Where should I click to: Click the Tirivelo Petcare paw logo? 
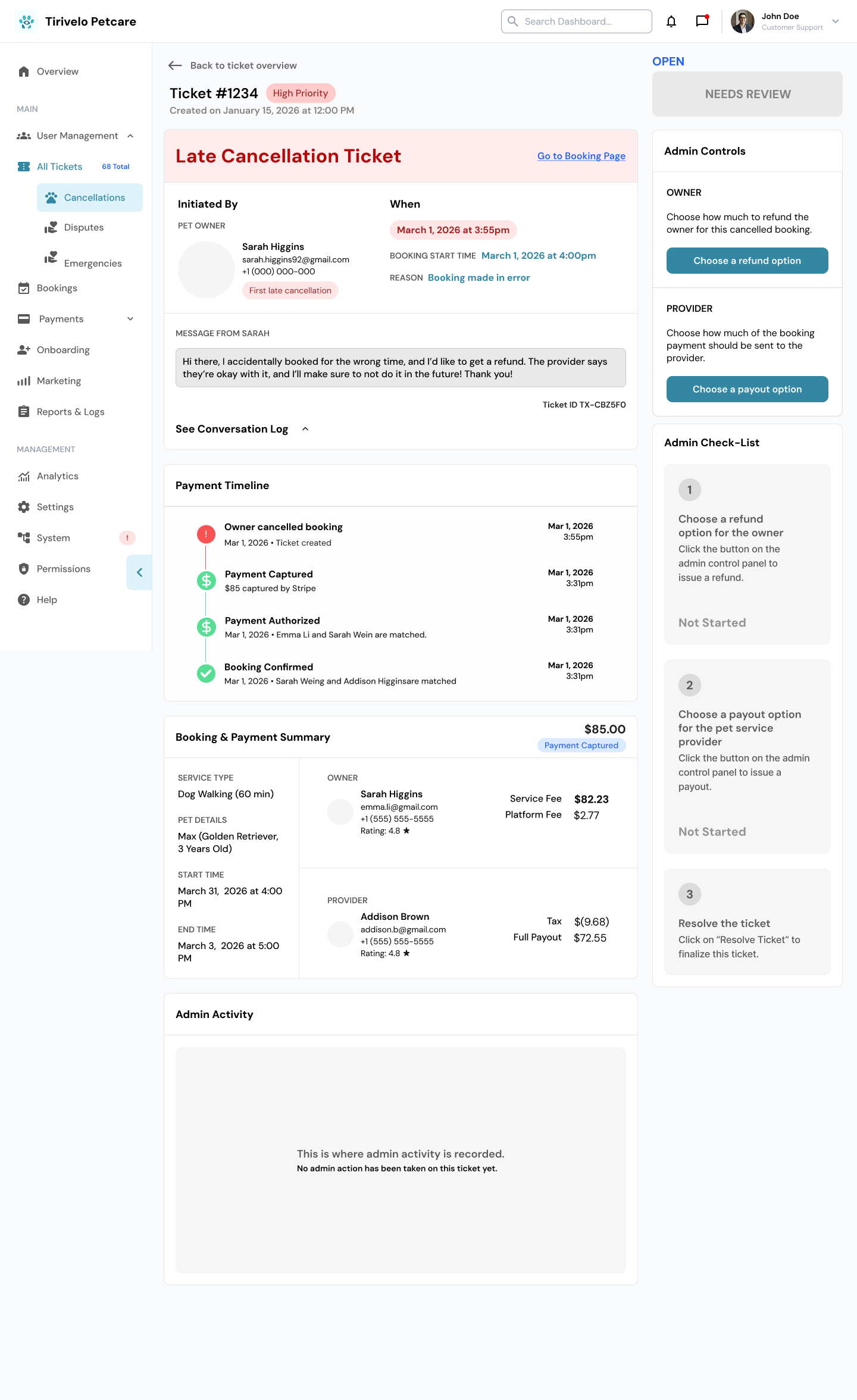(26, 21)
